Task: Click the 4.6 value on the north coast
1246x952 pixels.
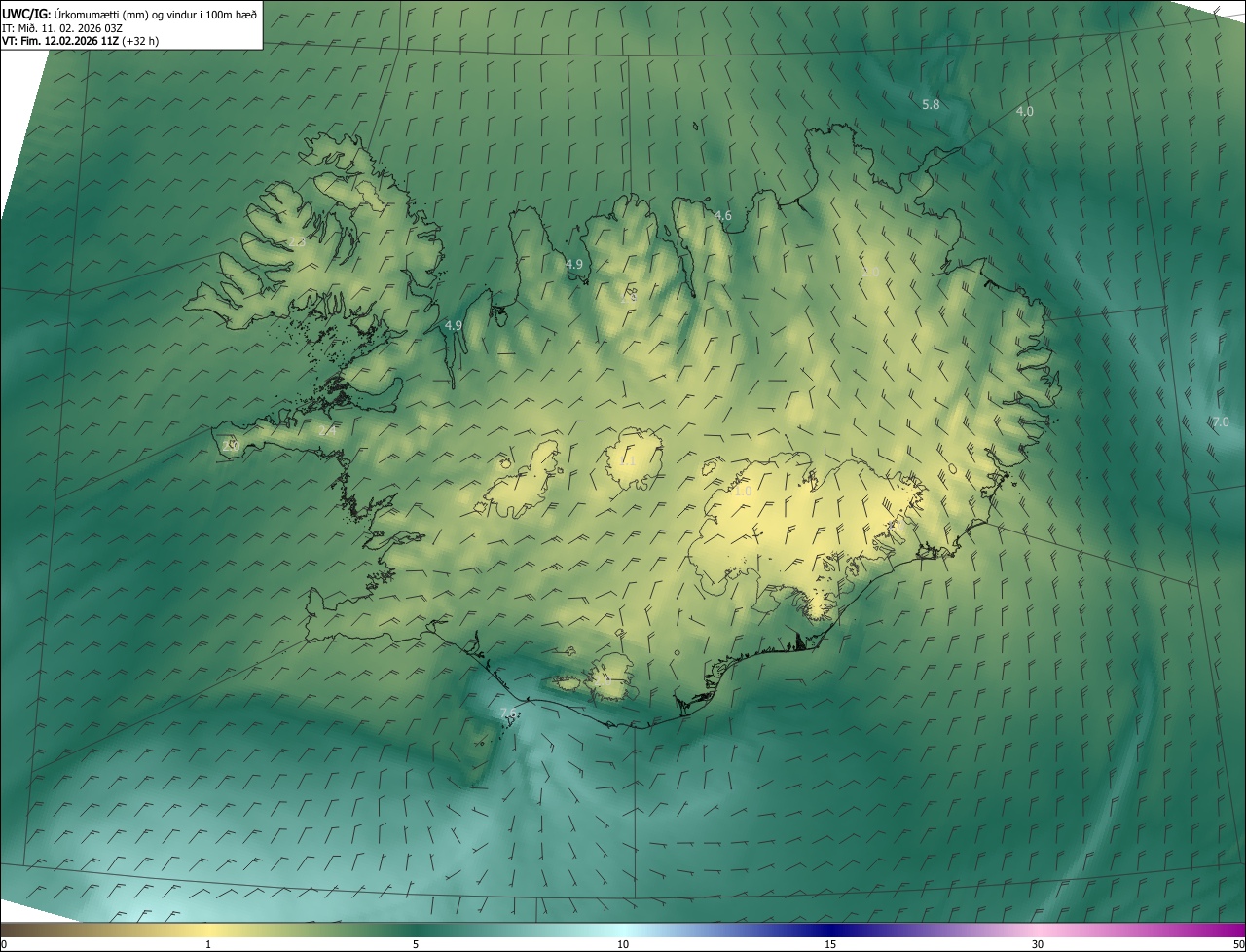Action: pyautogui.click(x=722, y=216)
